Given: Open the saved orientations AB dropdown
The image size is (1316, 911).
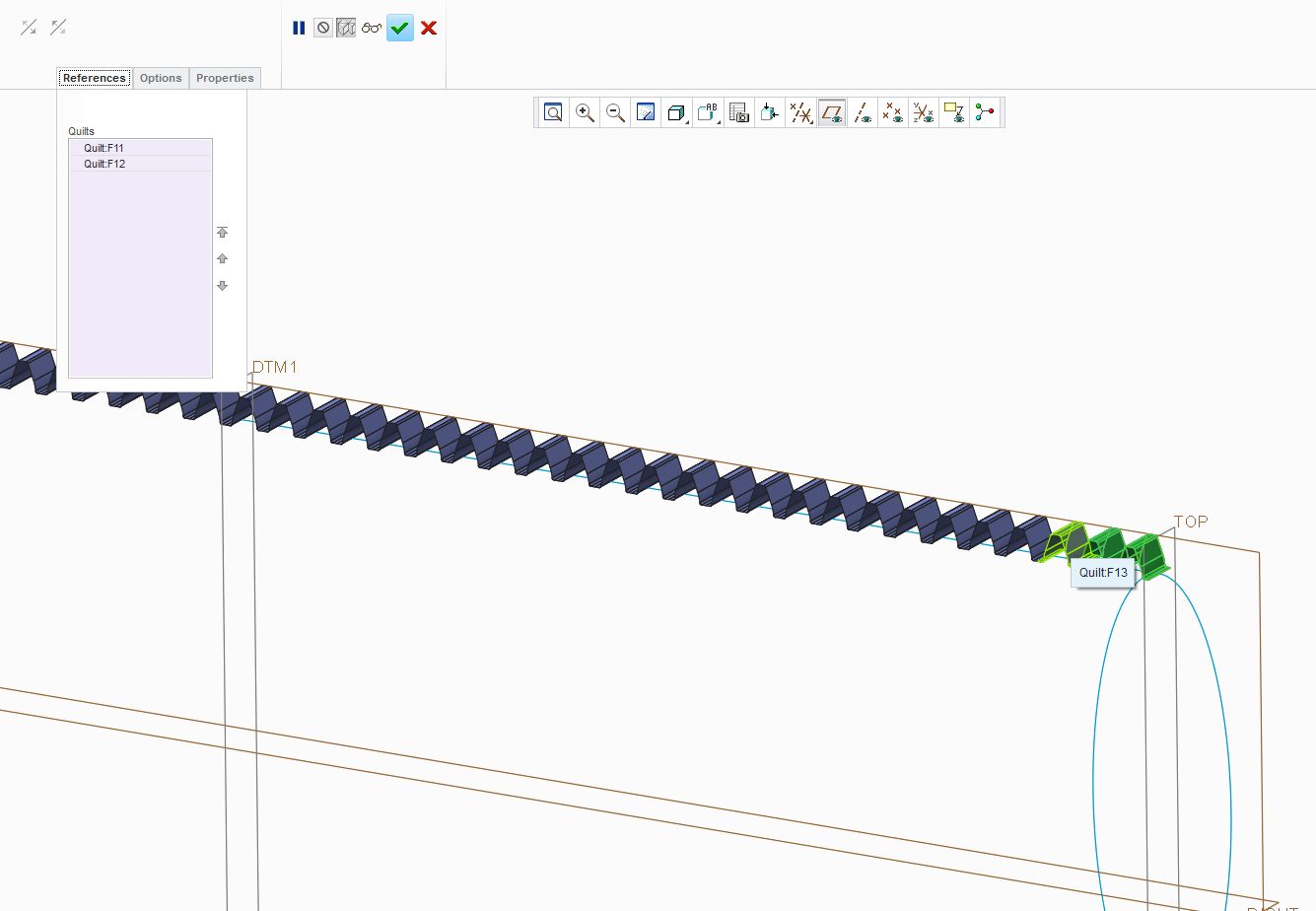Looking at the screenshot, I should point(709,112).
